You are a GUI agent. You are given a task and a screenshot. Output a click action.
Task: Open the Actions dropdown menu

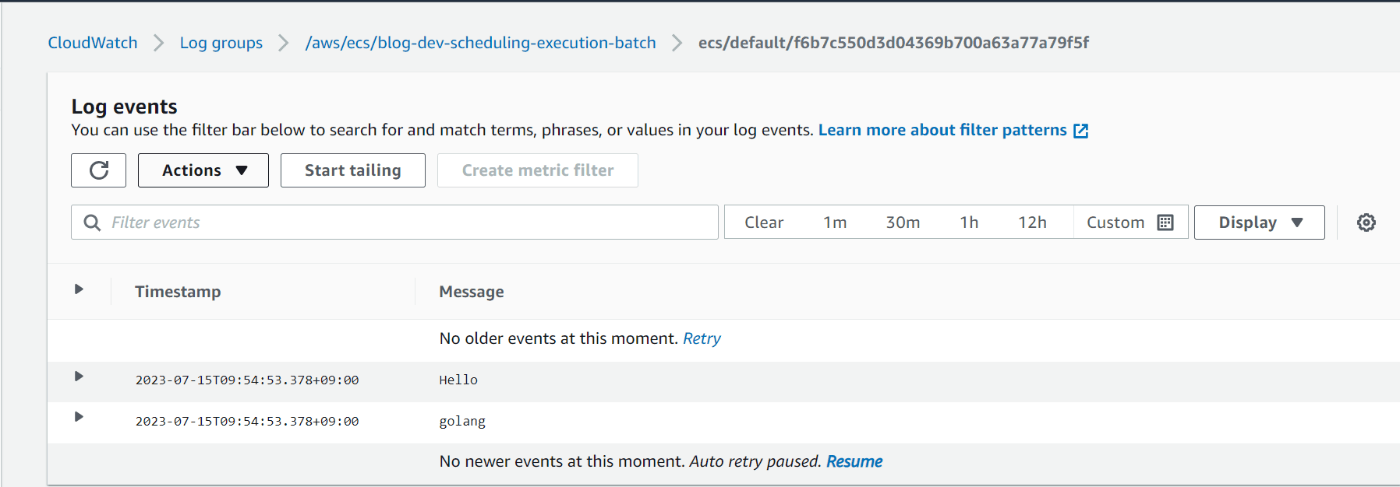click(x=203, y=170)
